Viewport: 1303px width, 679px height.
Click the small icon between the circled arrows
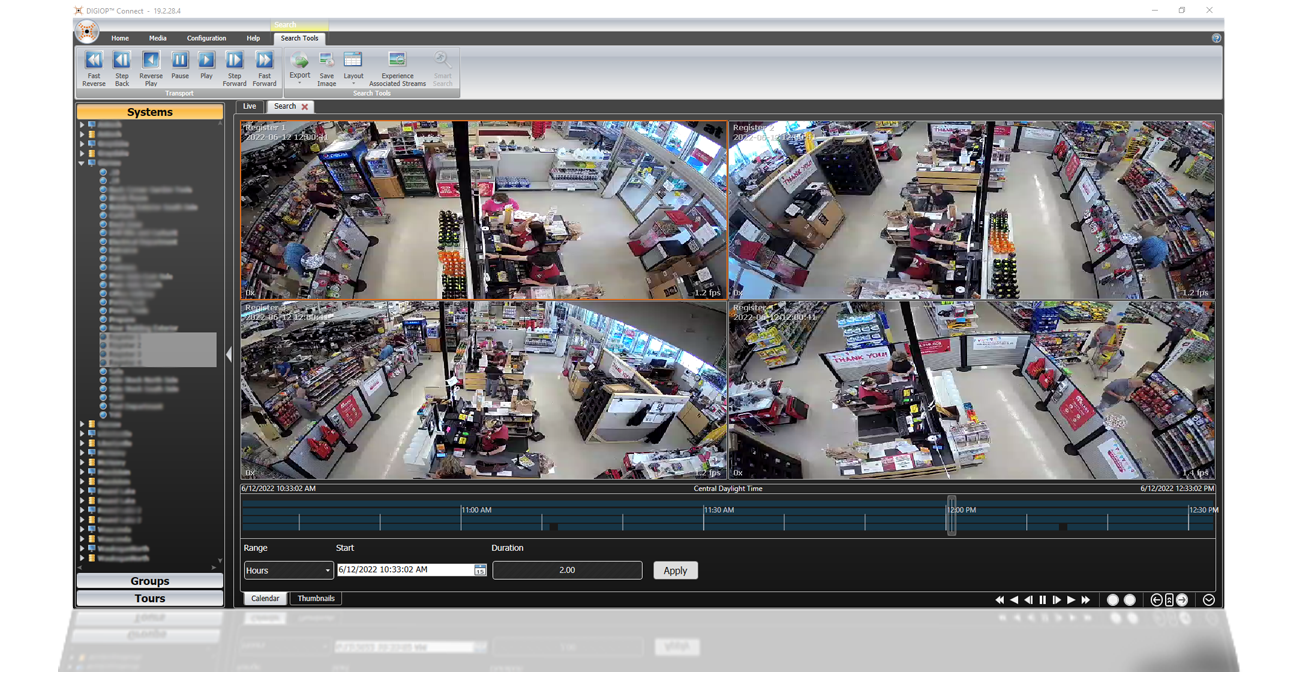coord(1169,600)
